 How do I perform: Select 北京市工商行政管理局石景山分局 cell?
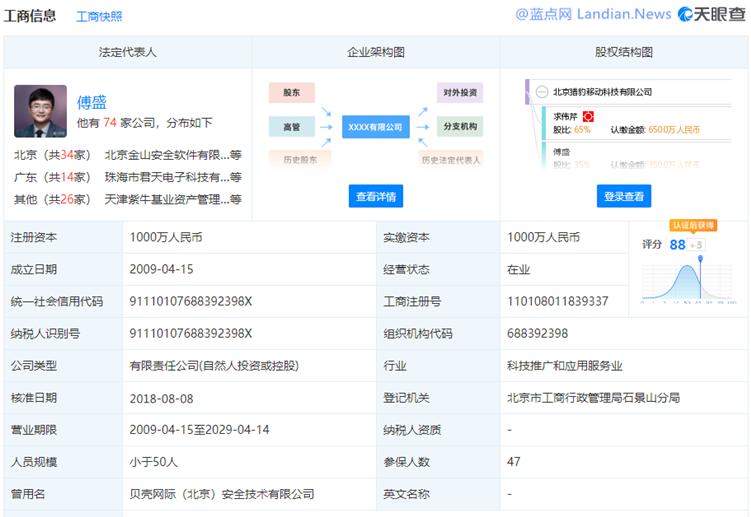pos(593,398)
